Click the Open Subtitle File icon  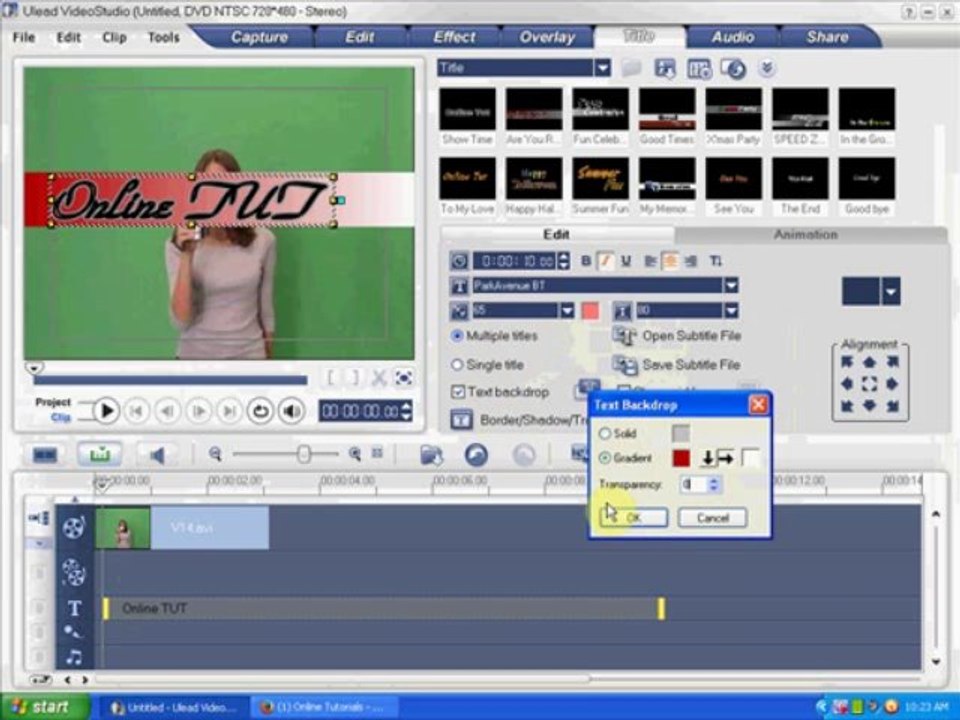pyautogui.click(x=624, y=336)
